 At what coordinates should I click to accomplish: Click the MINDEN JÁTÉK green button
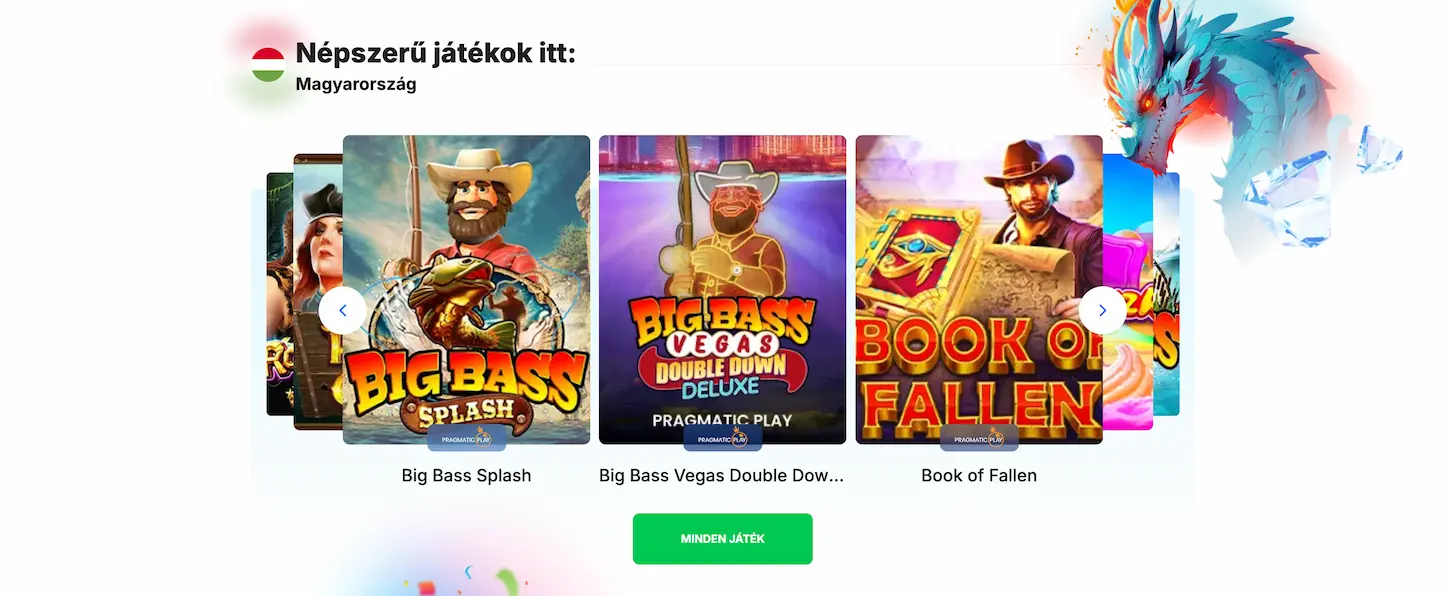[722, 539]
